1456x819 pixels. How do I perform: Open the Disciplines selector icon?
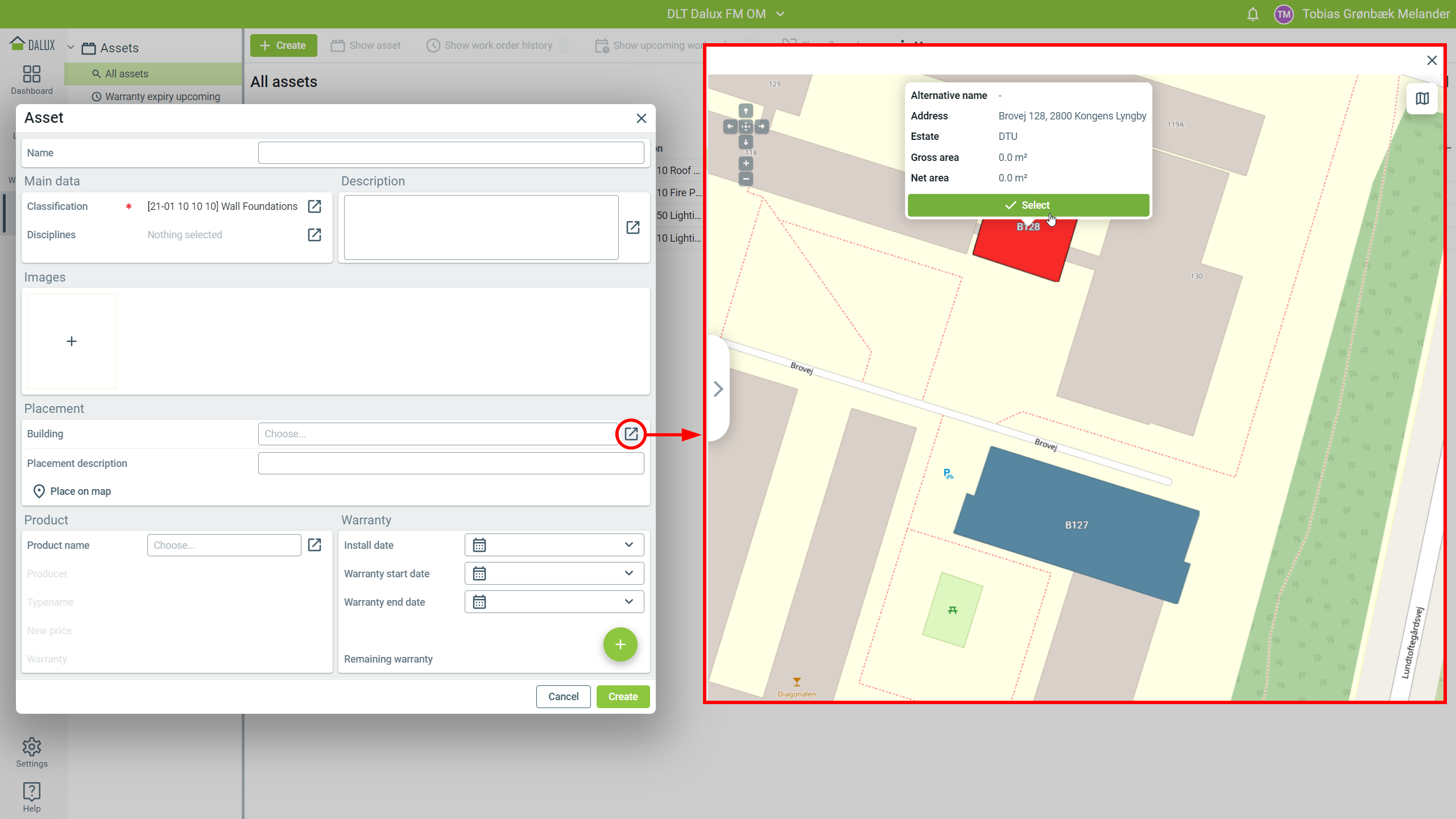click(315, 235)
